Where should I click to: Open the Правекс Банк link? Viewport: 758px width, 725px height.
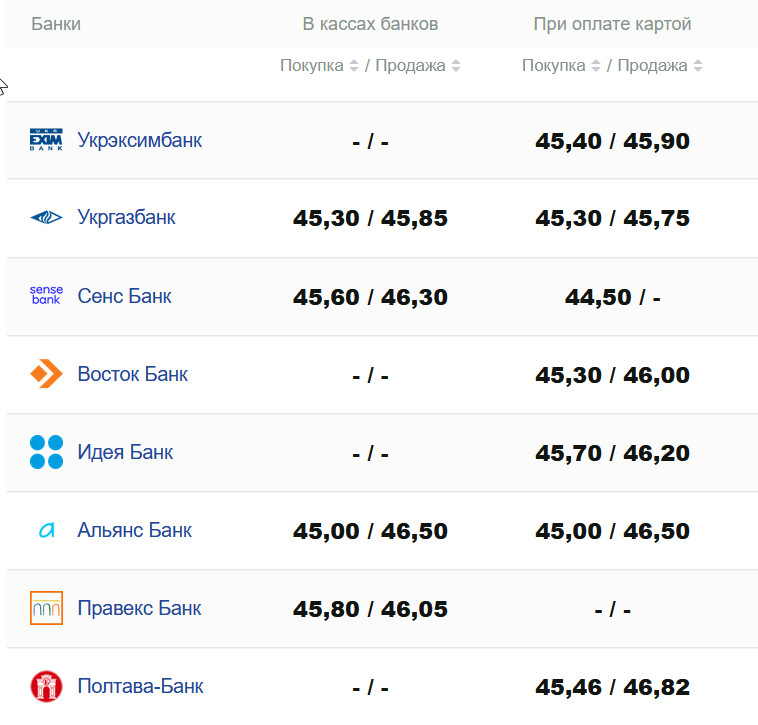click(x=139, y=608)
